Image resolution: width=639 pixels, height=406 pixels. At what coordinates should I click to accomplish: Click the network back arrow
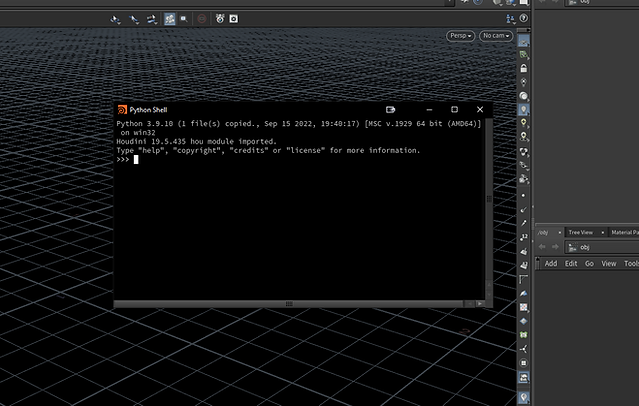pyautogui.click(x=542, y=247)
